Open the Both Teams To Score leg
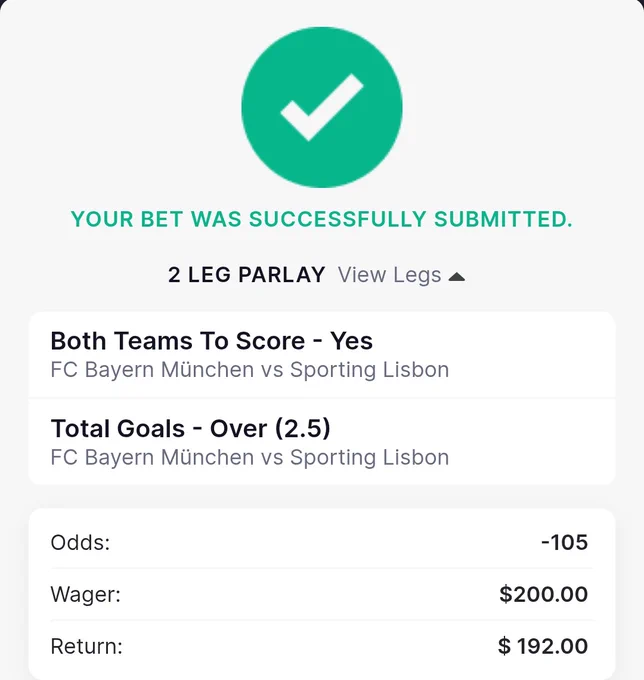 pos(322,355)
